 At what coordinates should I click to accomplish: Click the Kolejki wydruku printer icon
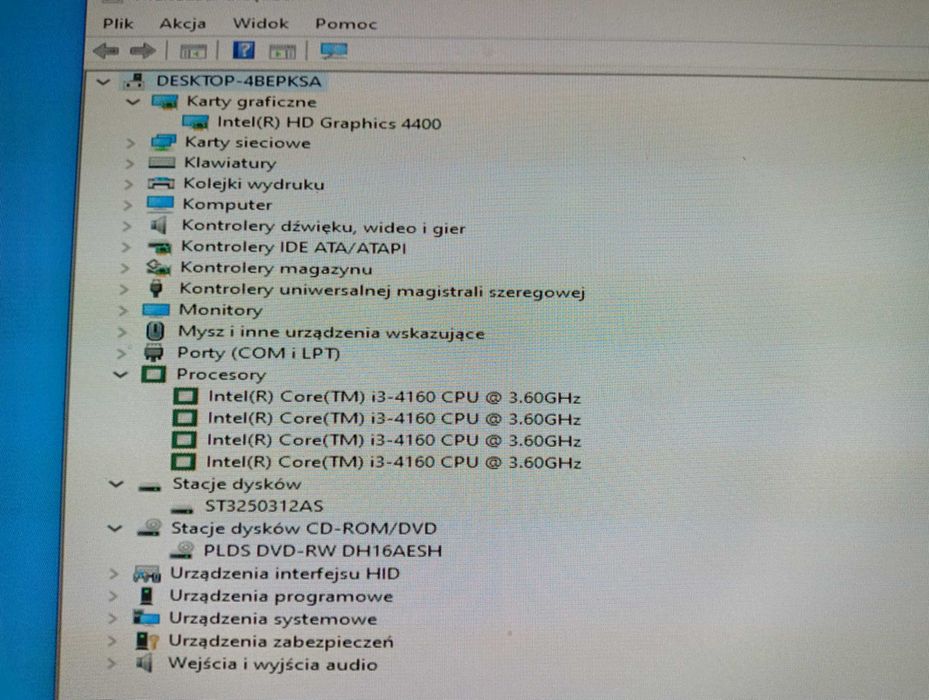(161, 184)
